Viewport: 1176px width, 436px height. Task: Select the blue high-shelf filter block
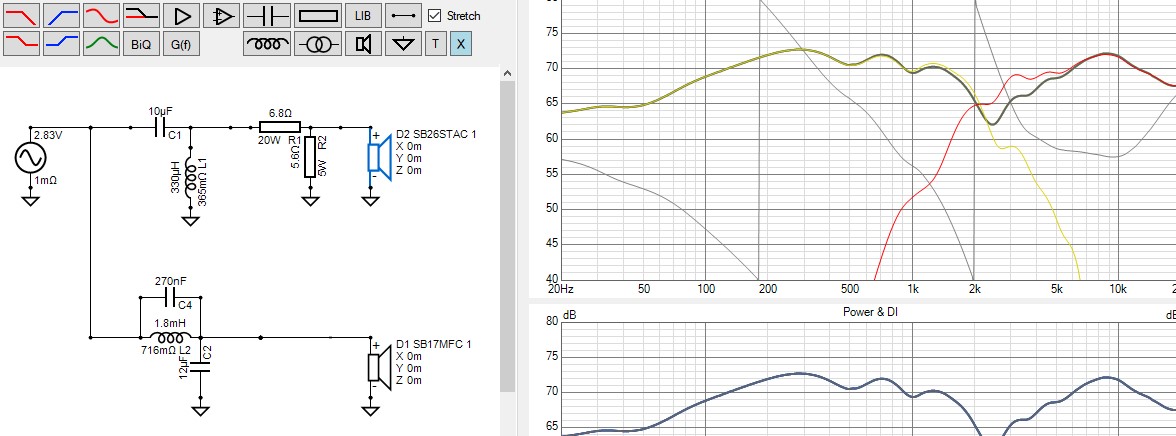coord(61,44)
